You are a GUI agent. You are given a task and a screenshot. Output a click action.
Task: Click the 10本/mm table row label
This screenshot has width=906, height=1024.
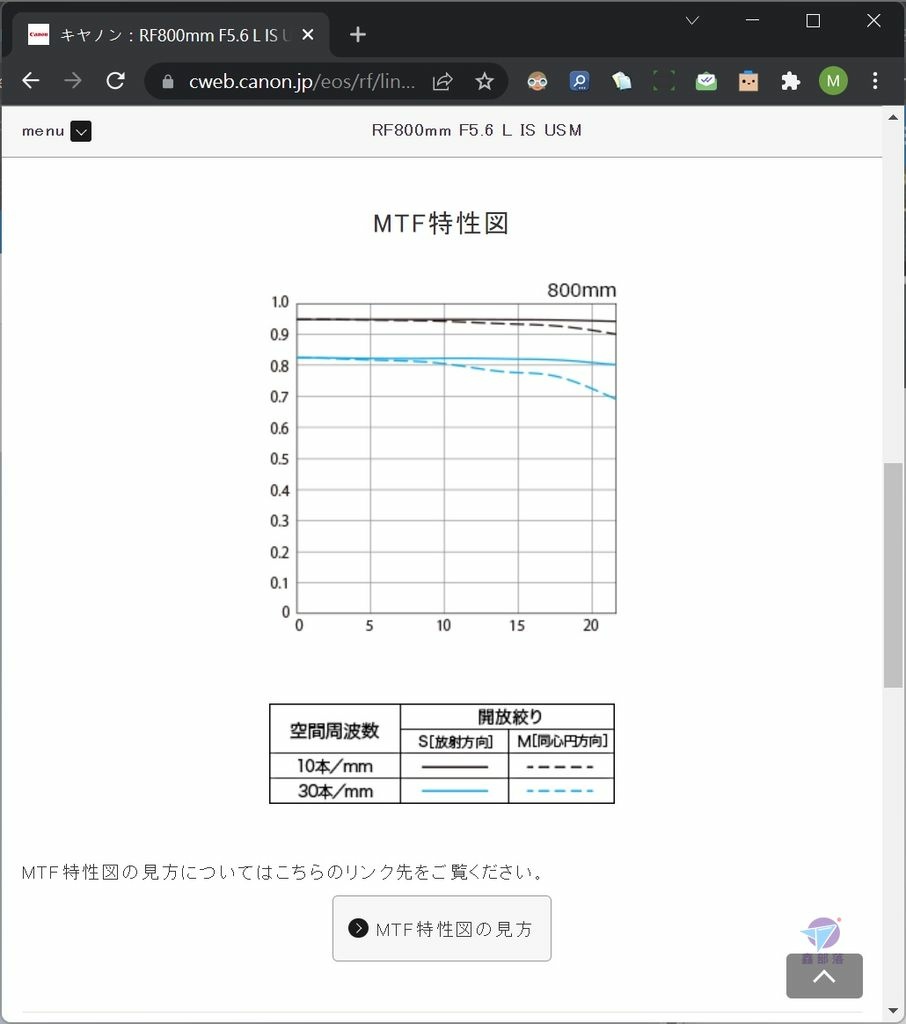(x=334, y=765)
